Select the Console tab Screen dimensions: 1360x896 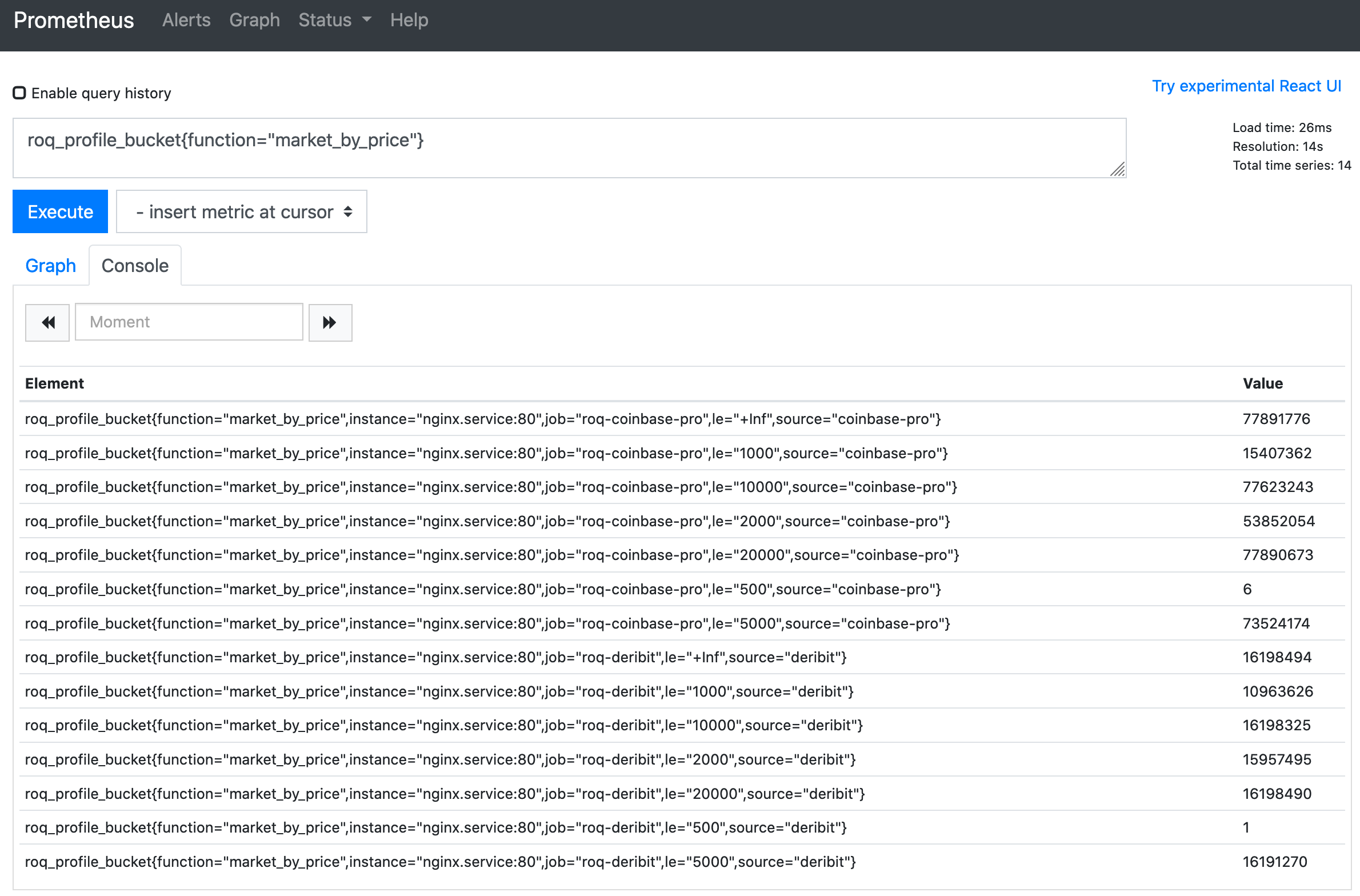[x=135, y=266]
